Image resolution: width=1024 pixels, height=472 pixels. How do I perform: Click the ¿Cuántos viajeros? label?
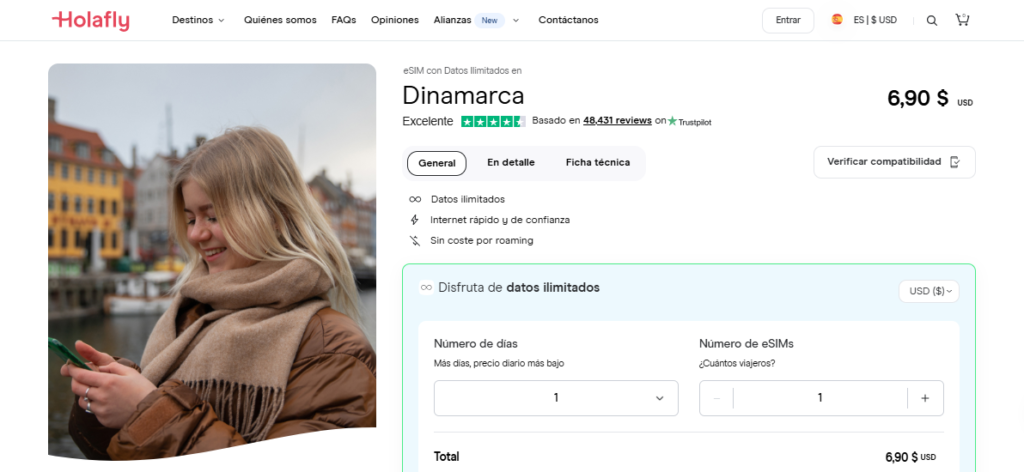click(x=737, y=364)
